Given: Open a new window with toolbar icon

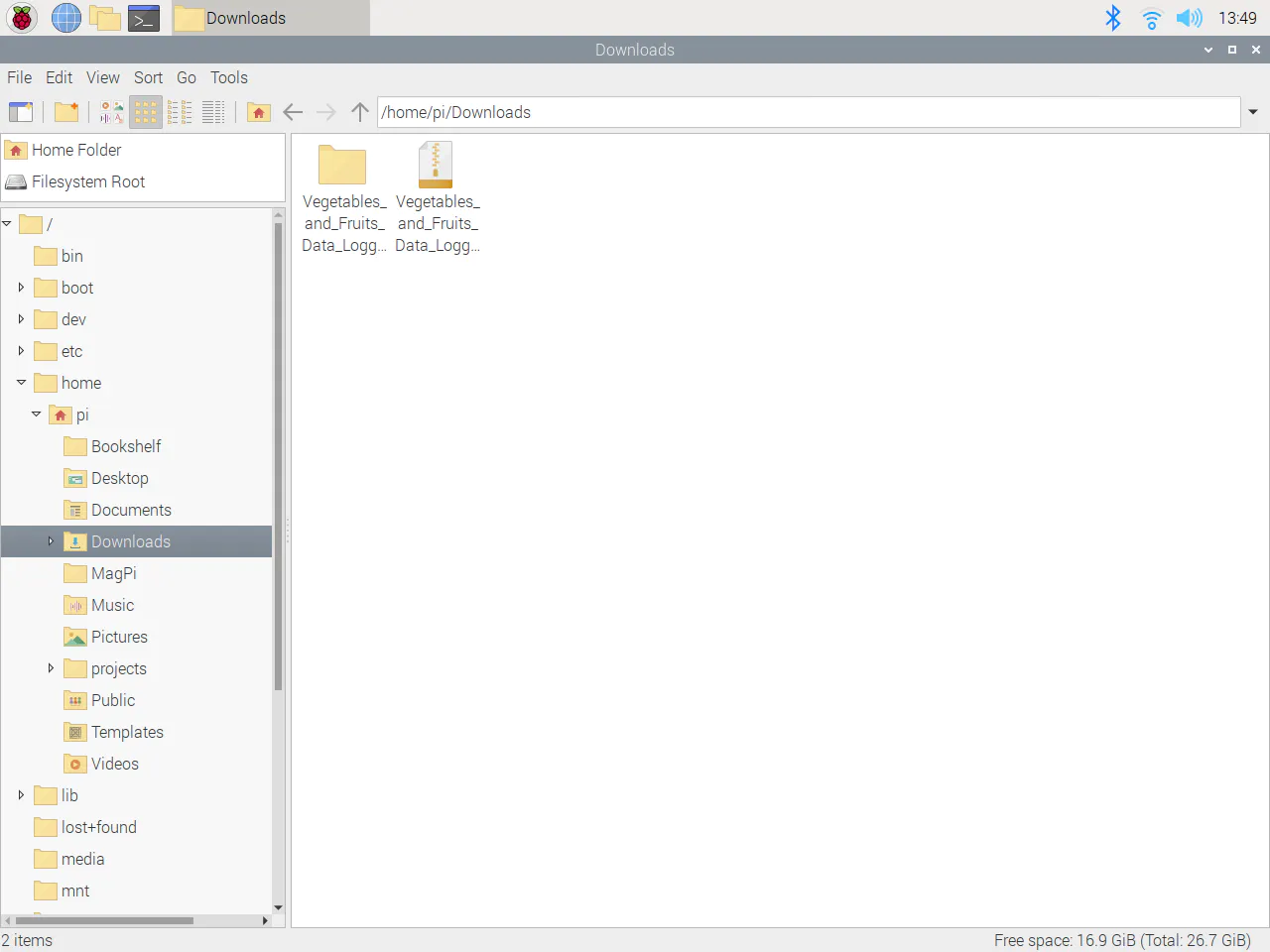Looking at the screenshot, I should pyautogui.click(x=21, y=112).
